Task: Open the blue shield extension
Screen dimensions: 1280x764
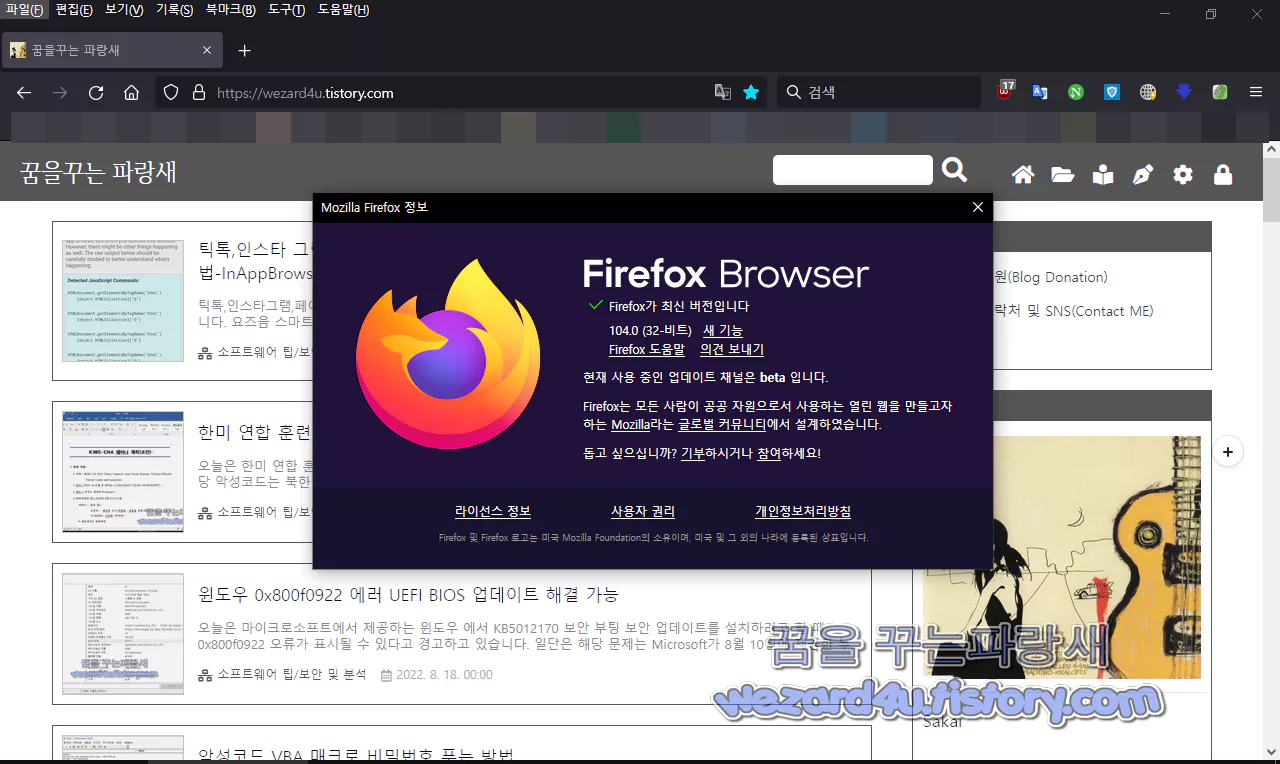Action: point(1112,92)
